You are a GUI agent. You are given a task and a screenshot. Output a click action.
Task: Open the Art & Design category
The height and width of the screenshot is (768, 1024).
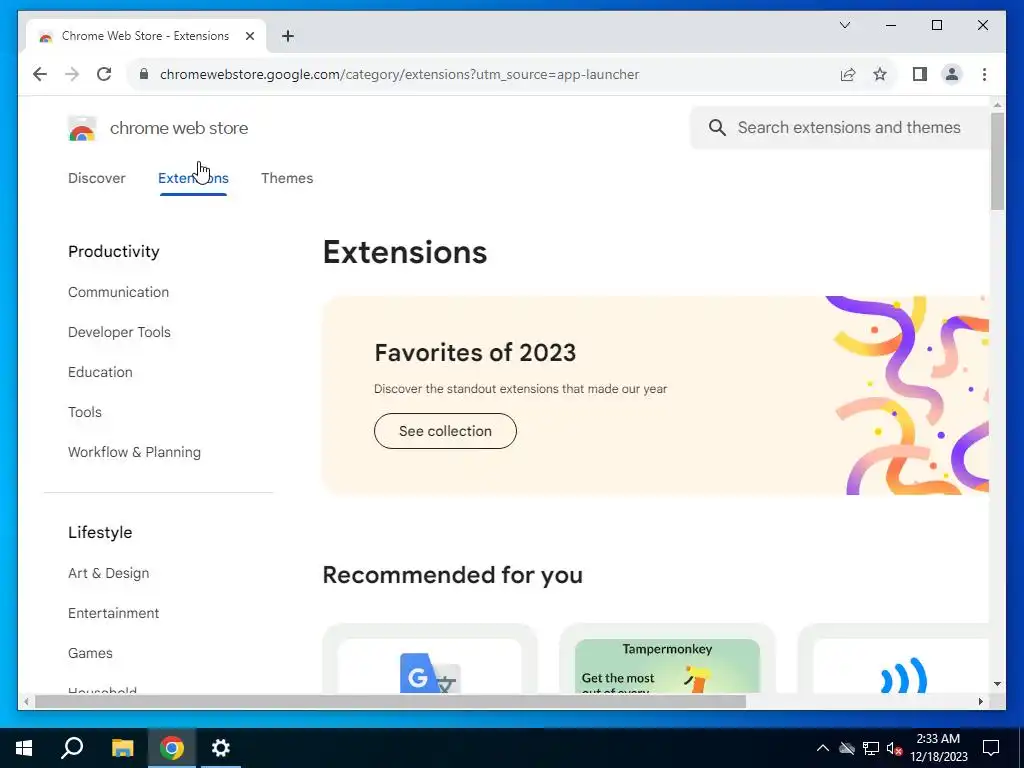pyautogui.click(x=108, y=573)
